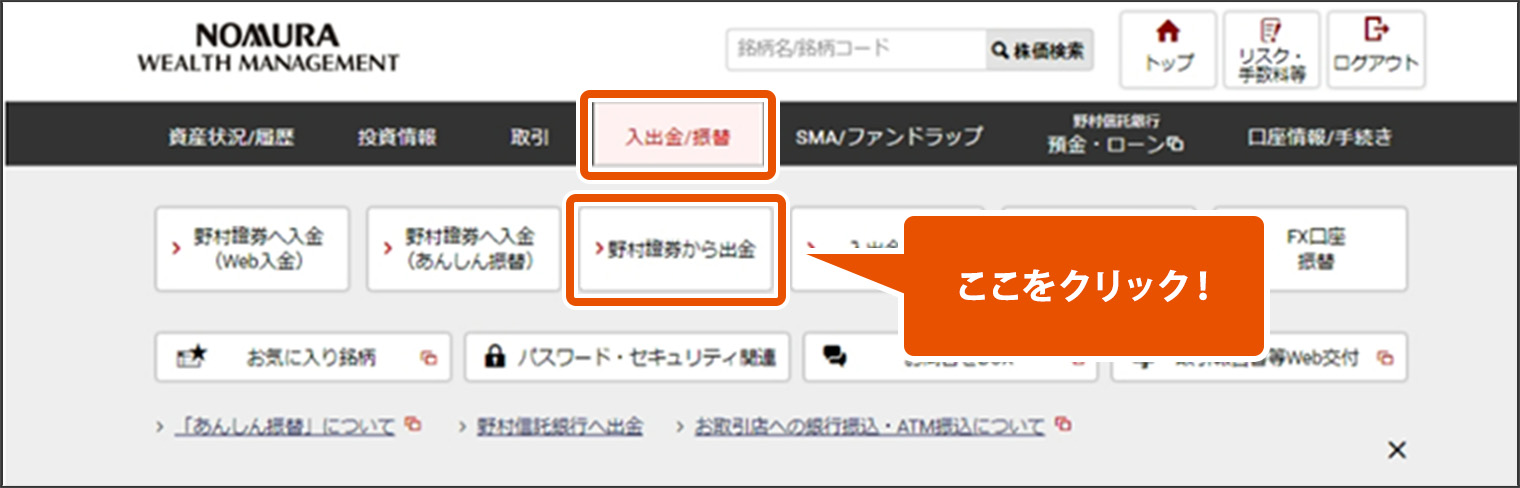Open the 取引 menu
This screenshot has height=488, width=1520.
[x=529, y=137]
